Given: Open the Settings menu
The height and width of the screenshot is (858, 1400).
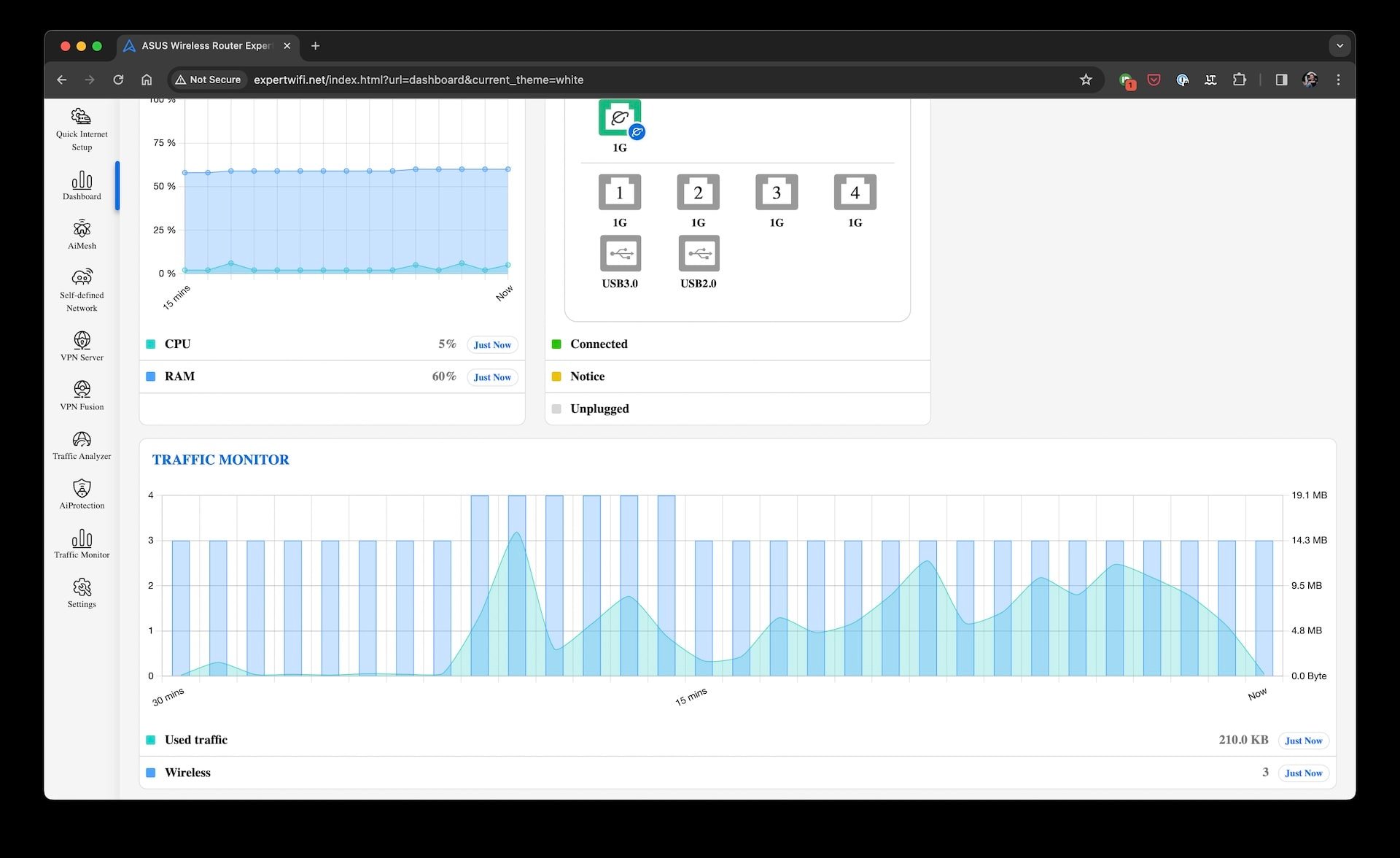Looking at the screenshot, I should point(80,592).
